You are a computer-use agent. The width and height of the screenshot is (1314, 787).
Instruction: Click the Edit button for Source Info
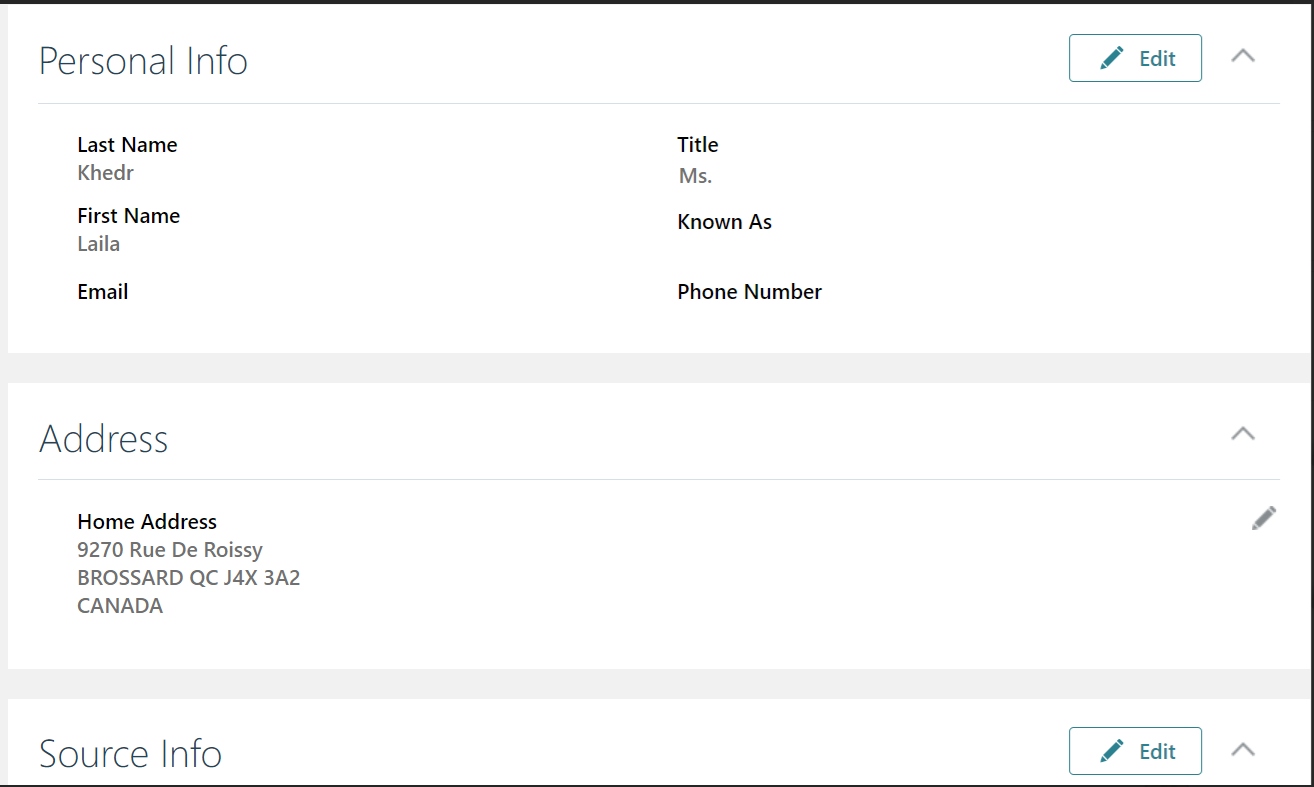(x=1135, y=750)
